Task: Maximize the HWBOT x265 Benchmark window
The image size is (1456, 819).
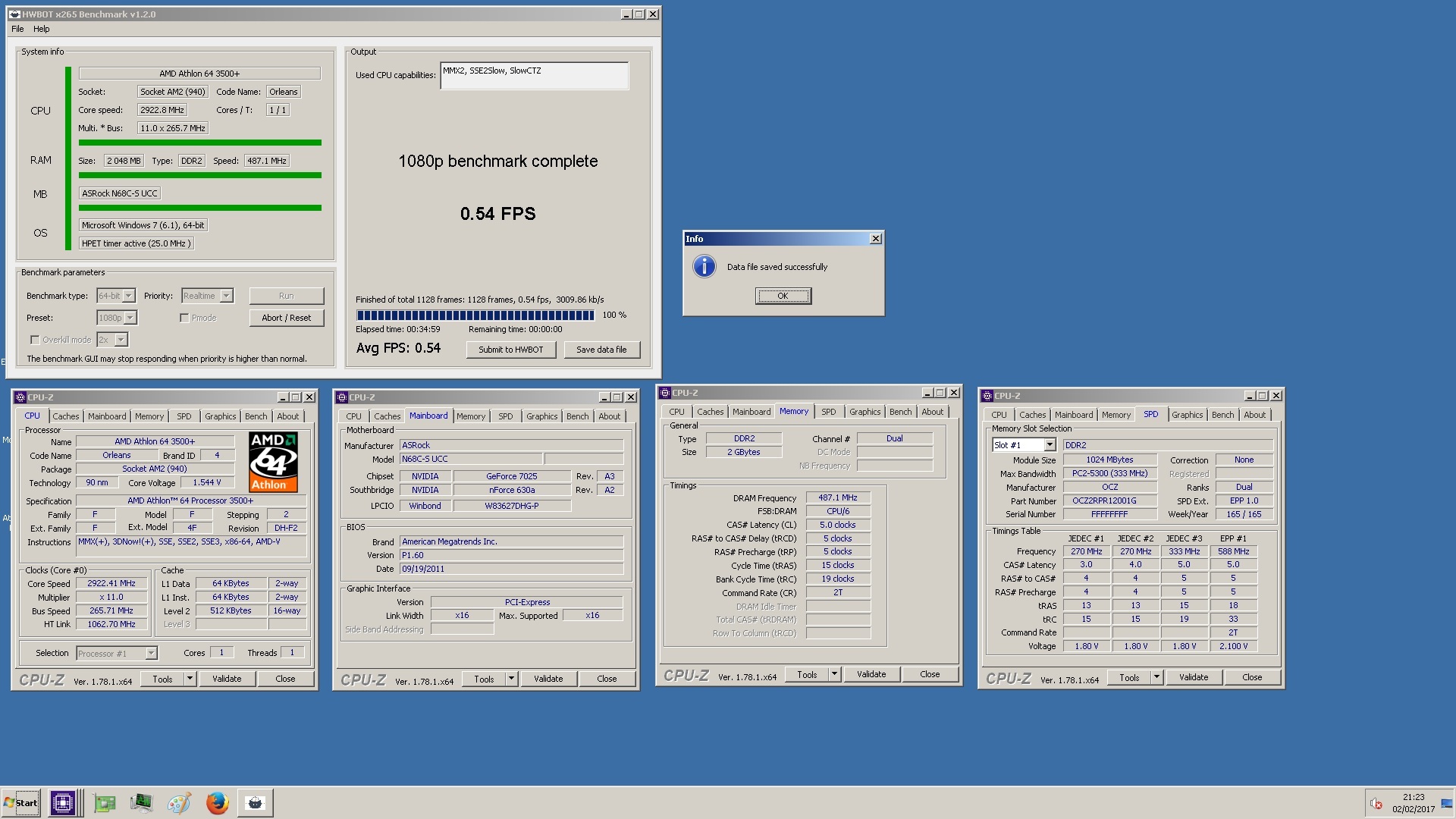Action: click(639, 14)
